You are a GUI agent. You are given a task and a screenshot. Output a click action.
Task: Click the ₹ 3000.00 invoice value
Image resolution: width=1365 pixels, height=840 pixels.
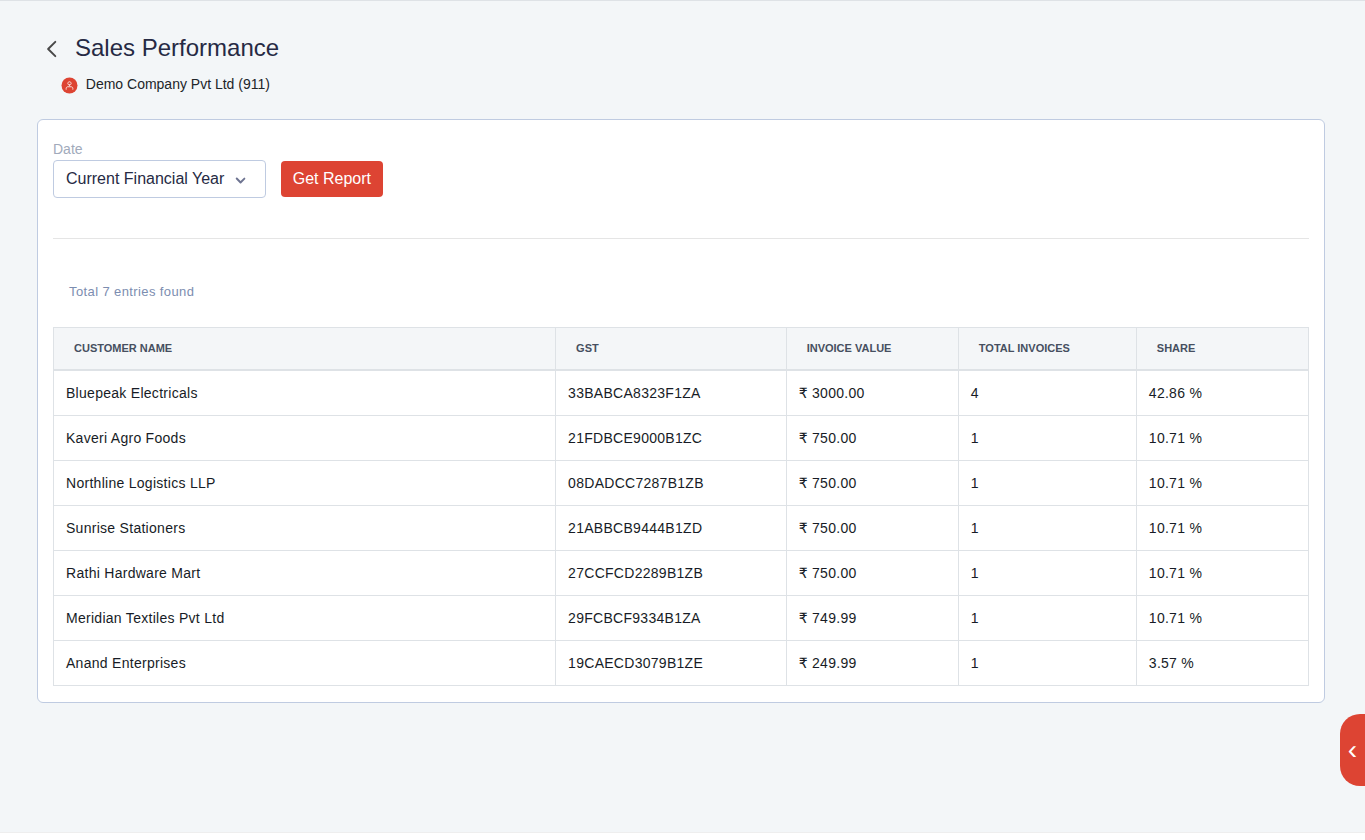pos(831,393)
